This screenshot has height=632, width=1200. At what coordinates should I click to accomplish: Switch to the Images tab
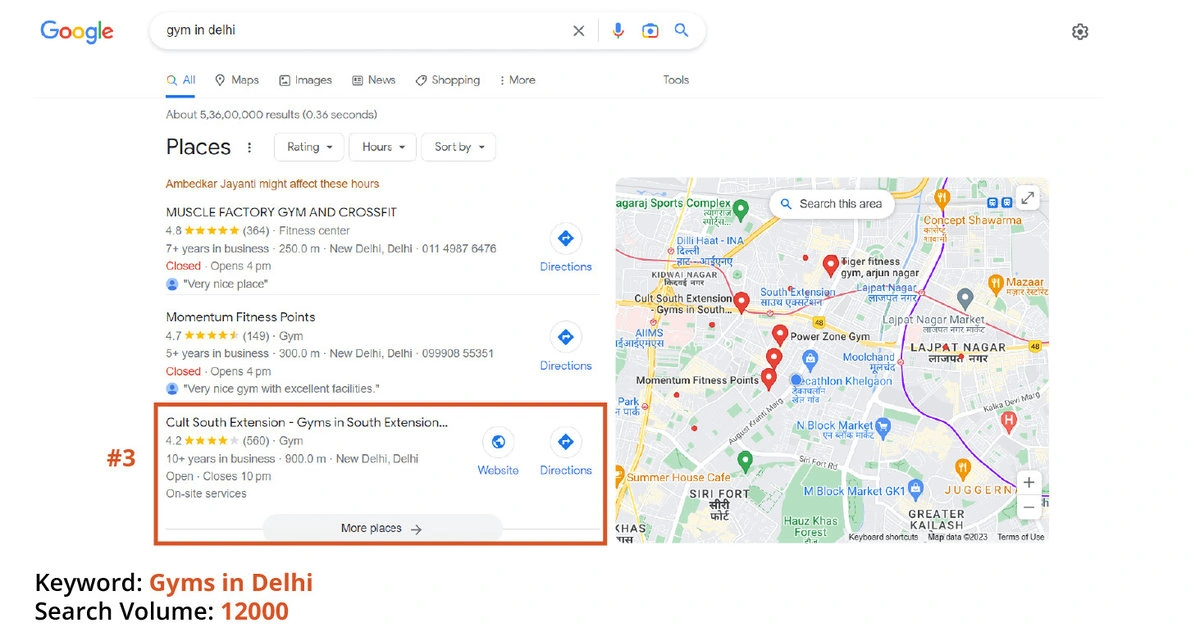[305, 80]
